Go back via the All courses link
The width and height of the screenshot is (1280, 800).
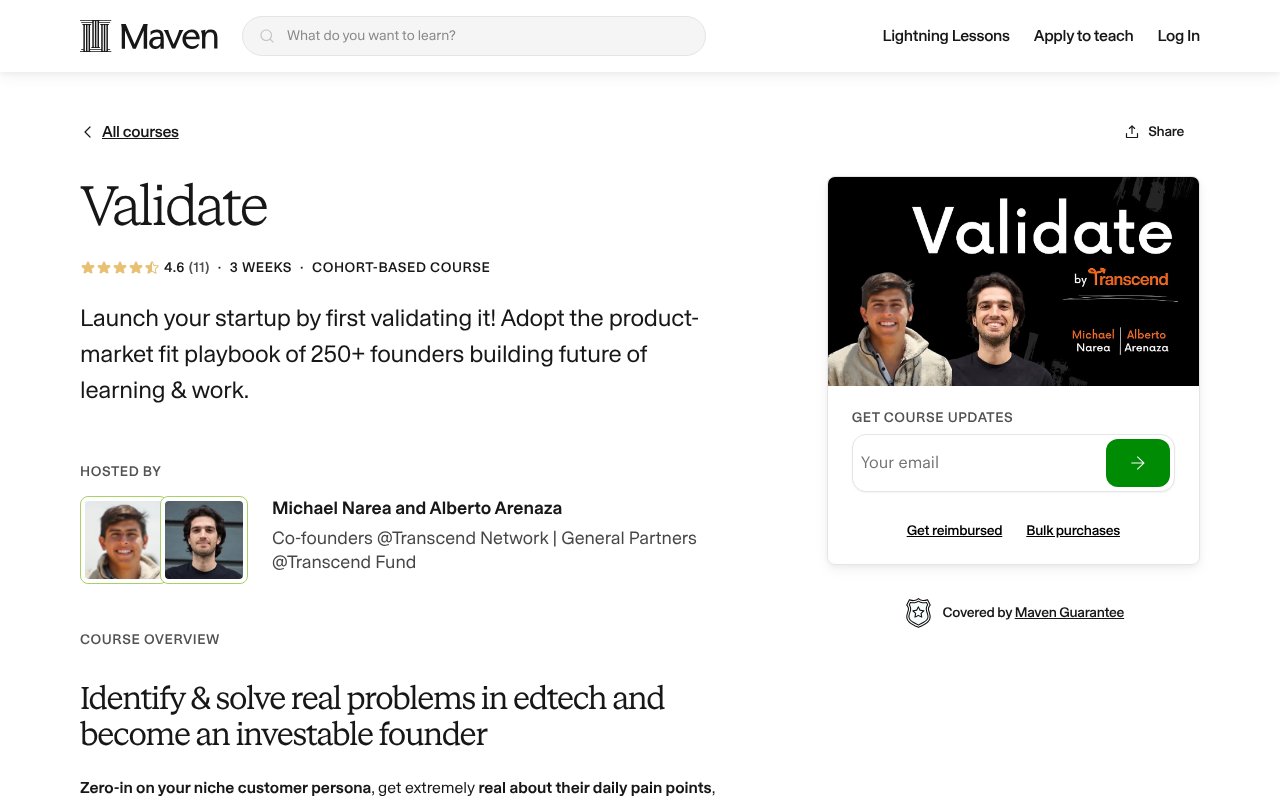140,131
